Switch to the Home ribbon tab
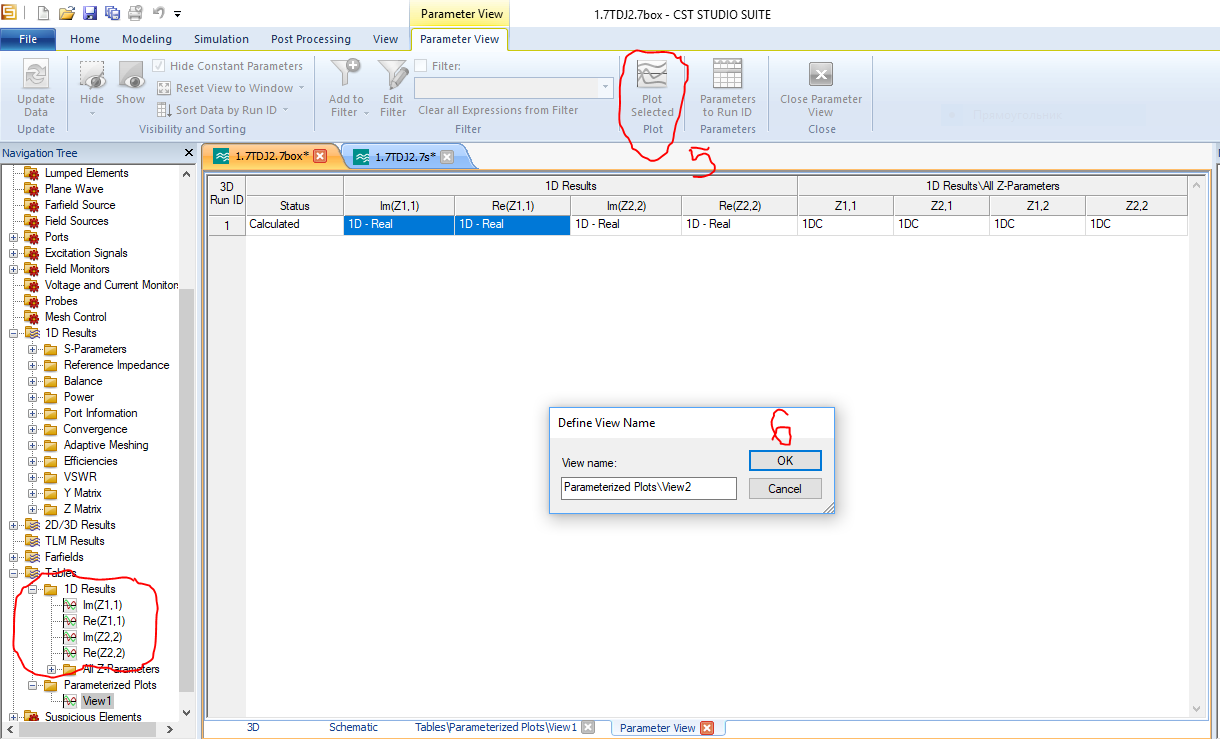Image resolution: width=1220 pixels, height=739 pixels. pyautogui.click(x=85, y=39)
